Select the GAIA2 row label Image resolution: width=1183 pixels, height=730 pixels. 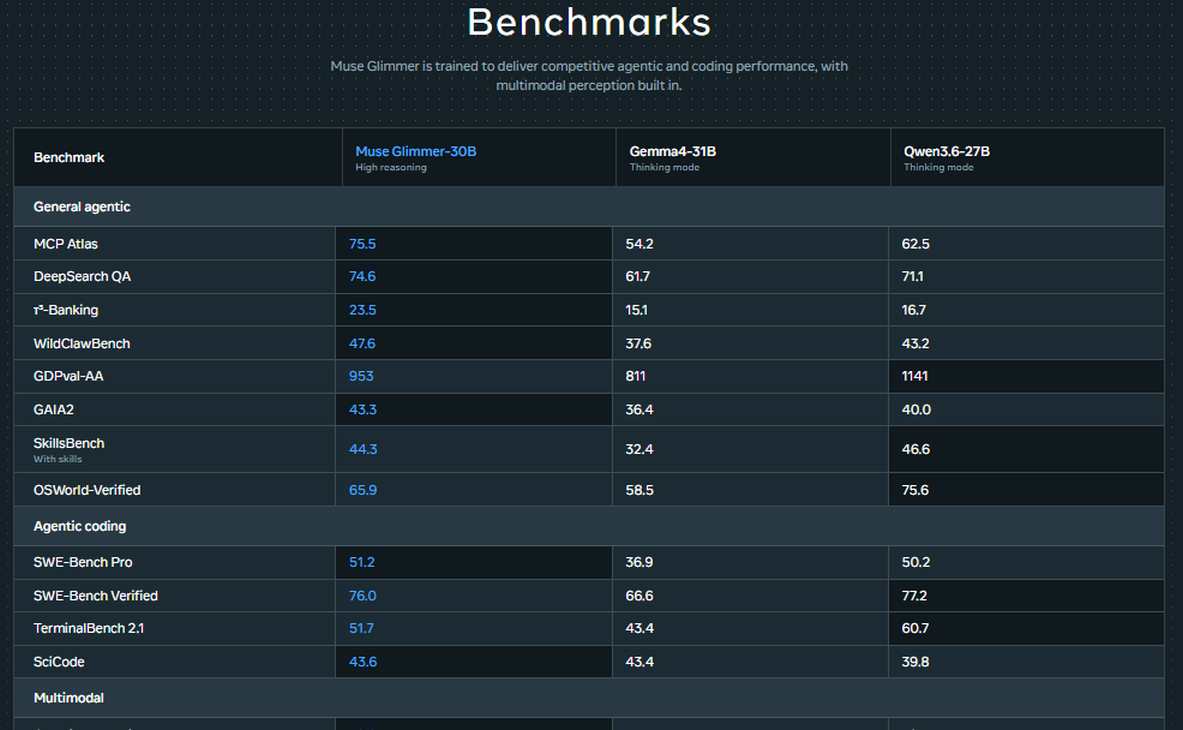coord(54,409)
